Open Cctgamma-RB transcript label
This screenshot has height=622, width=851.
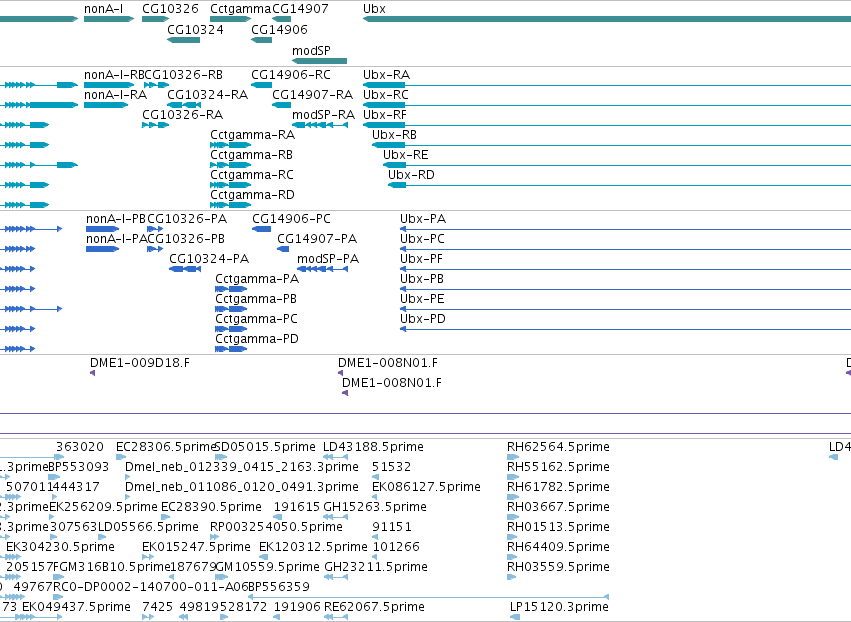252,155
